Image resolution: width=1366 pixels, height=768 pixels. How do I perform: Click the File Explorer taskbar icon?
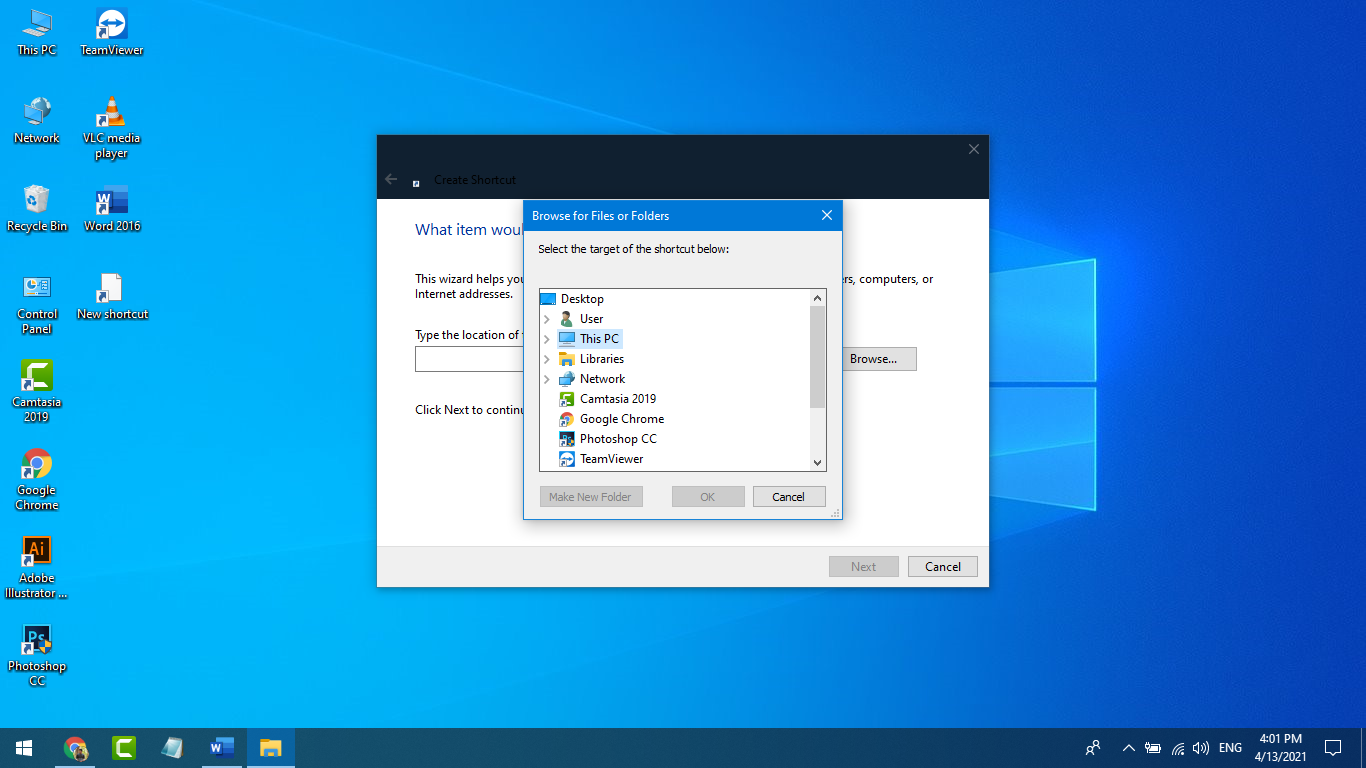pos(270,747)
